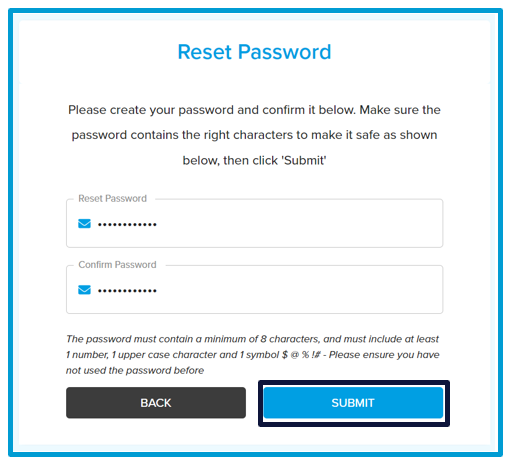Click the masked dots in Confirm Password field
This screenshot has height=465, width=511.
[127, 291]
